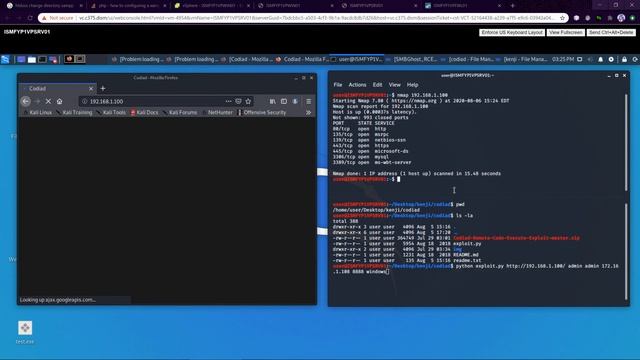Open terminal Edit menu

click(378, 85)
